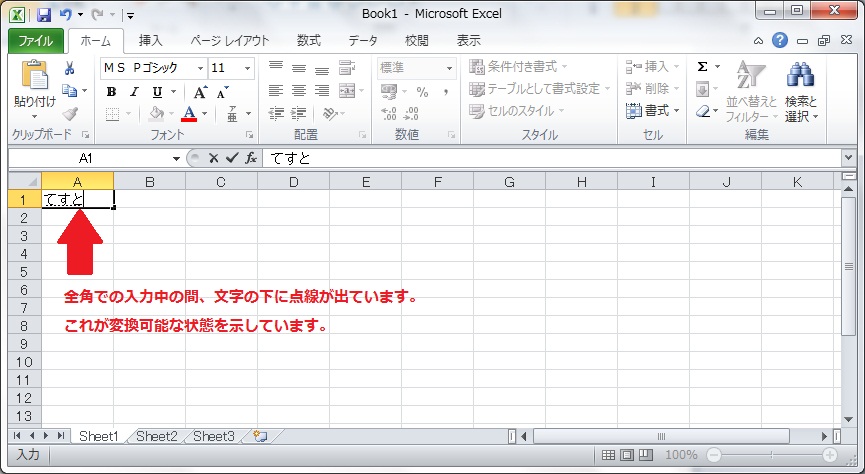This screenshot has height=474, width=865.
Task: Toggle bold formatting
Action: click(x=111, y=92)
